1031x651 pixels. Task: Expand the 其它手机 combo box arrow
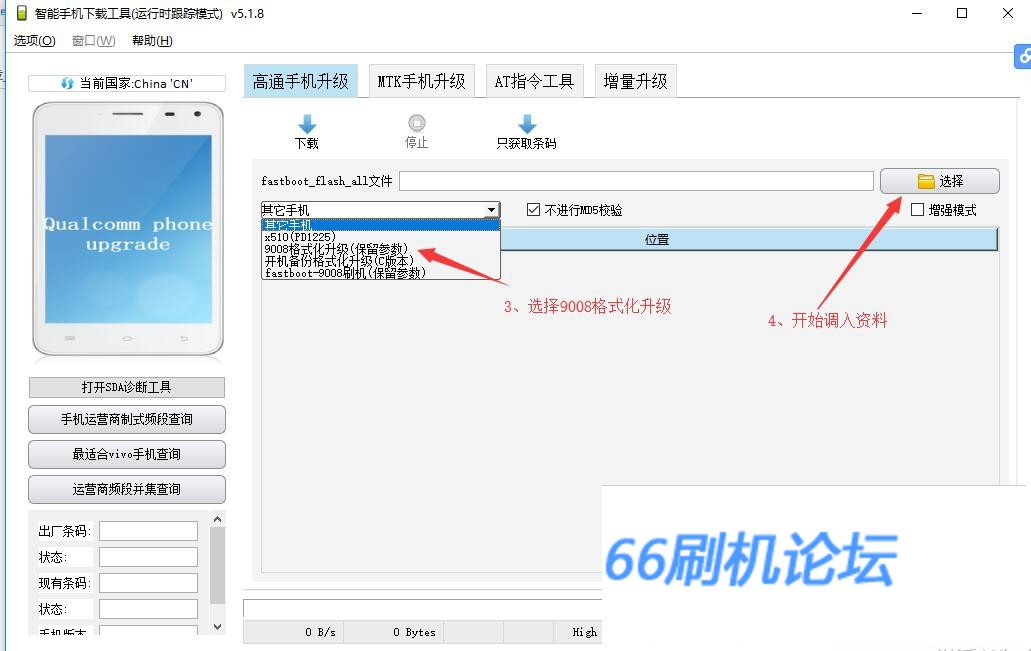(x=491, y=210)
